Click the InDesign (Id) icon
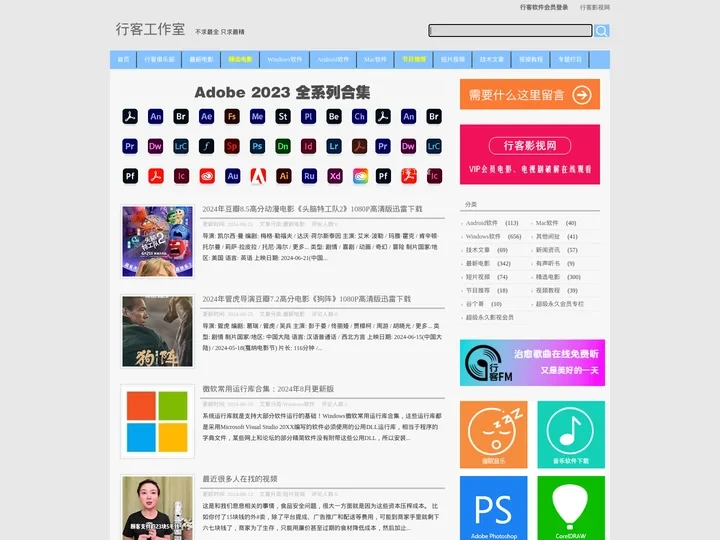The image size is (720, 540). tap(309, 146)
